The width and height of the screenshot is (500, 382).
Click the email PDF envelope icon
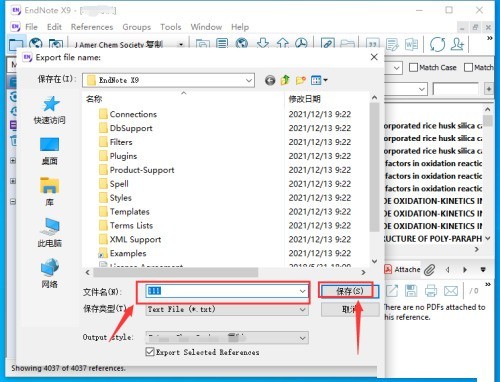tap(451, 291)
